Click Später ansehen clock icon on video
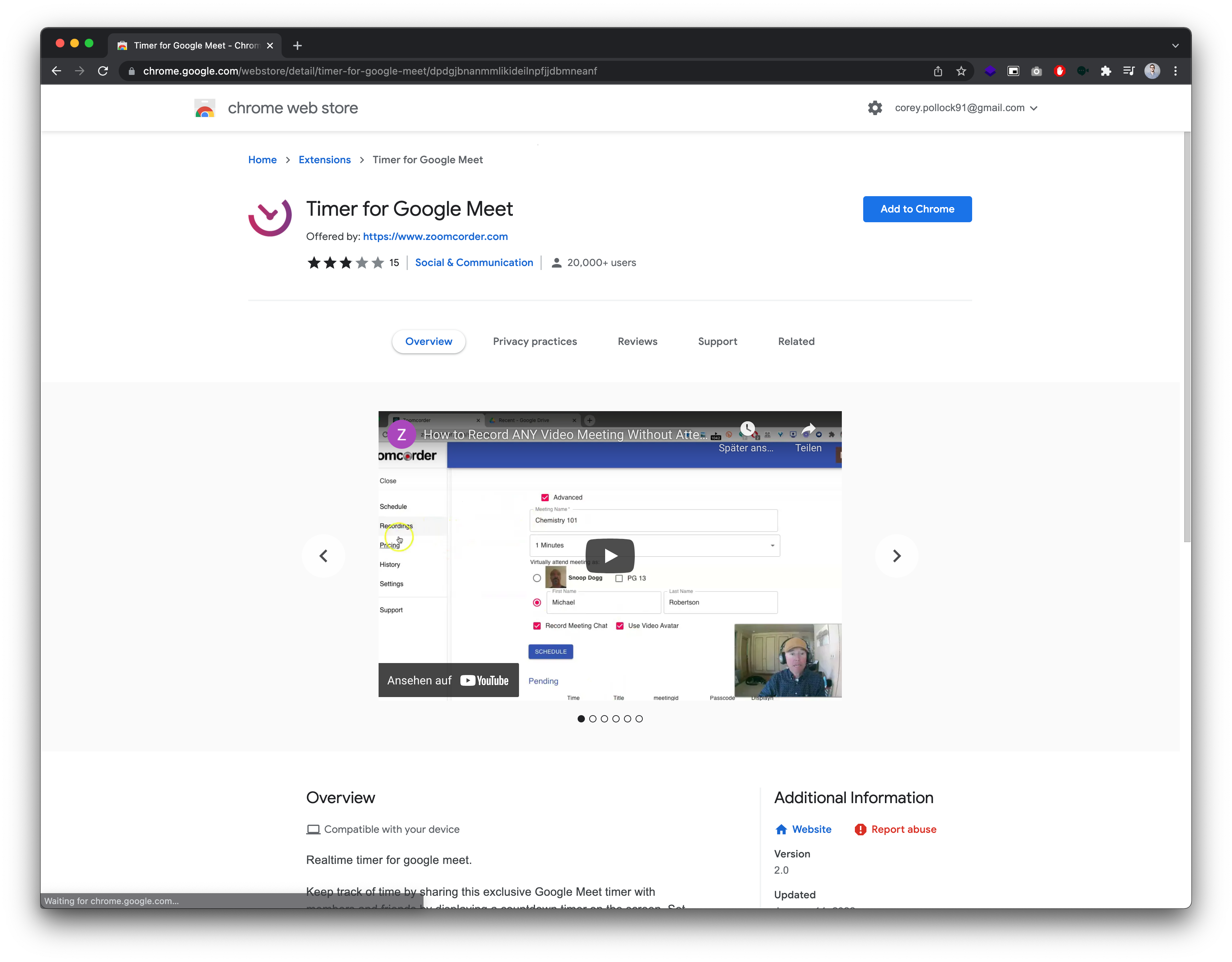 pyautogui.click(x=747, y=429)
